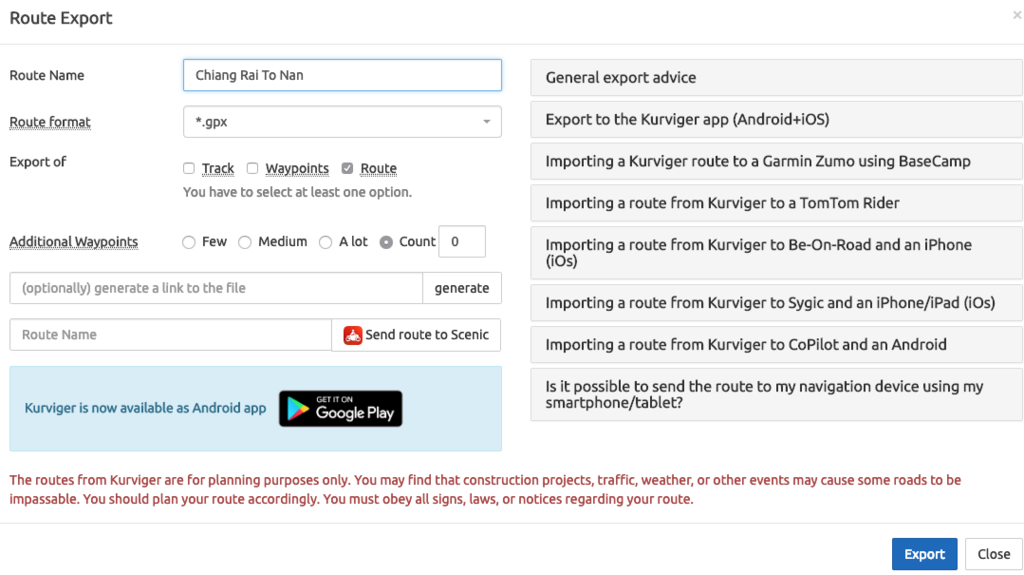Image resolution: width=1024 pixels, height=575 pixels.
Task: Click the Track label text
Action: (217, 169)
